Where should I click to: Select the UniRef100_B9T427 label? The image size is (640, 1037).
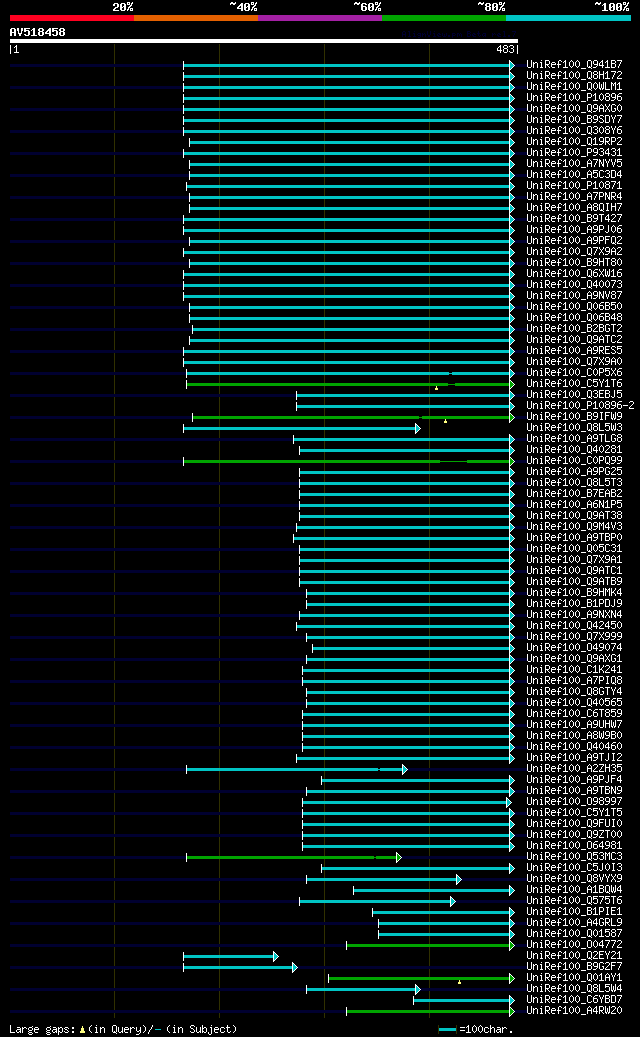(574, 218)
